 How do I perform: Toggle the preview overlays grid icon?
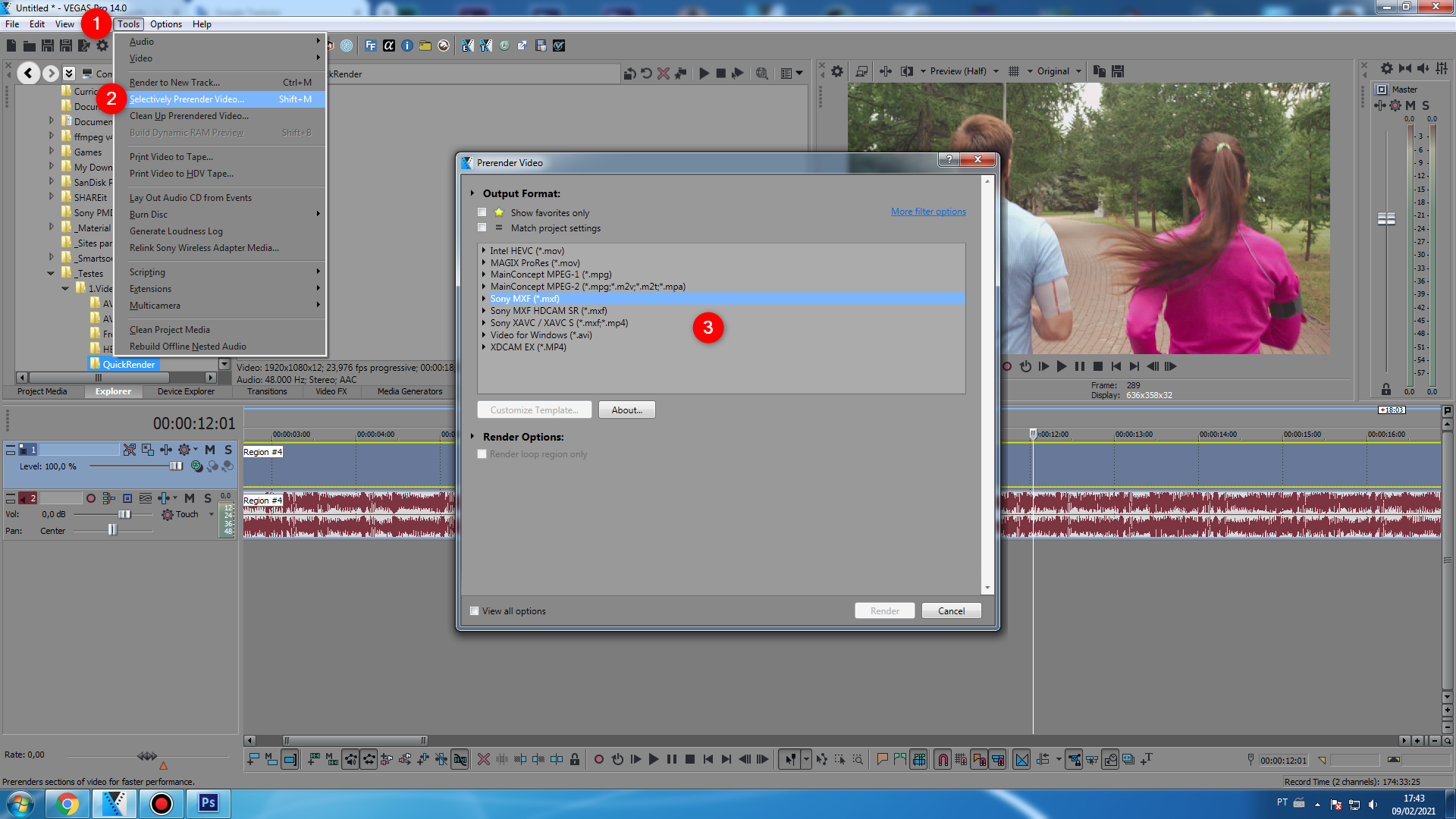point(1014,71)
